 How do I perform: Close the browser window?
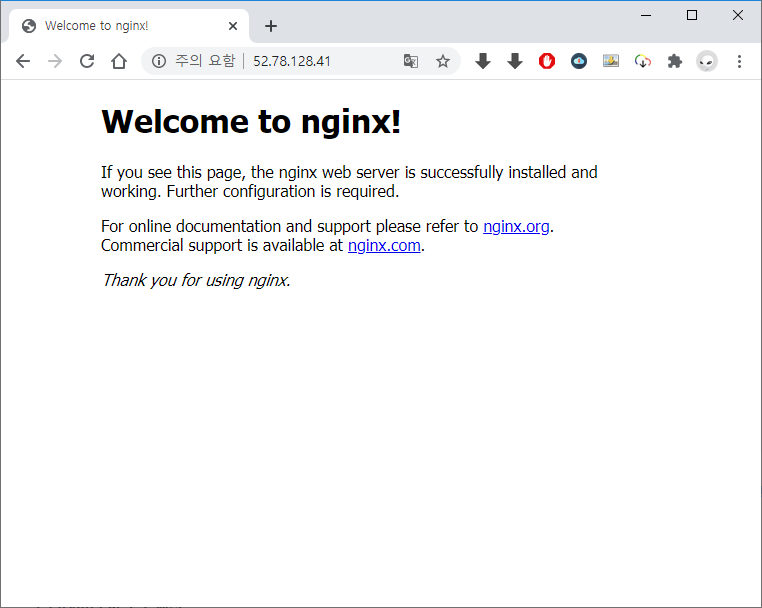(738, 16)
